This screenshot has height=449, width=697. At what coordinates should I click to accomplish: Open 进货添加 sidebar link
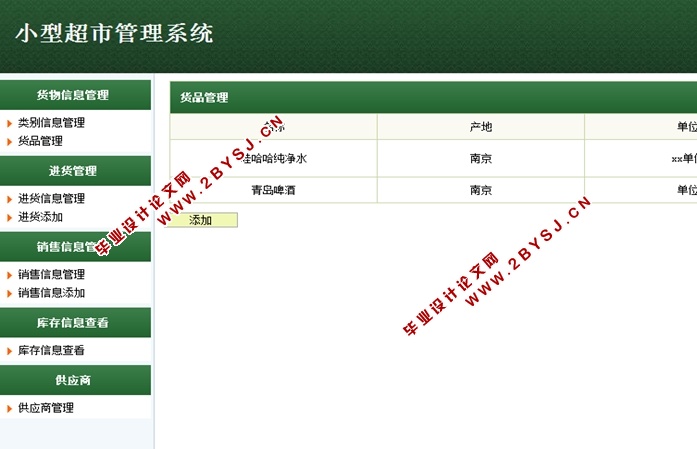(x=40, y=217)
